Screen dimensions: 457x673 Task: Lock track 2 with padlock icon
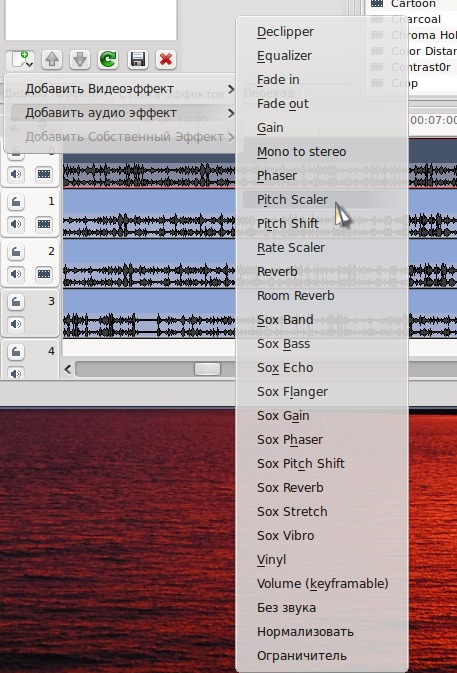point(16,252)
